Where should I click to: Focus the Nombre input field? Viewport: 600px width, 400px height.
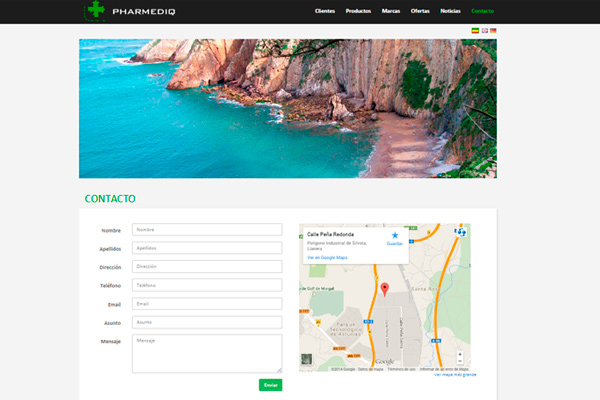point(207,230)
